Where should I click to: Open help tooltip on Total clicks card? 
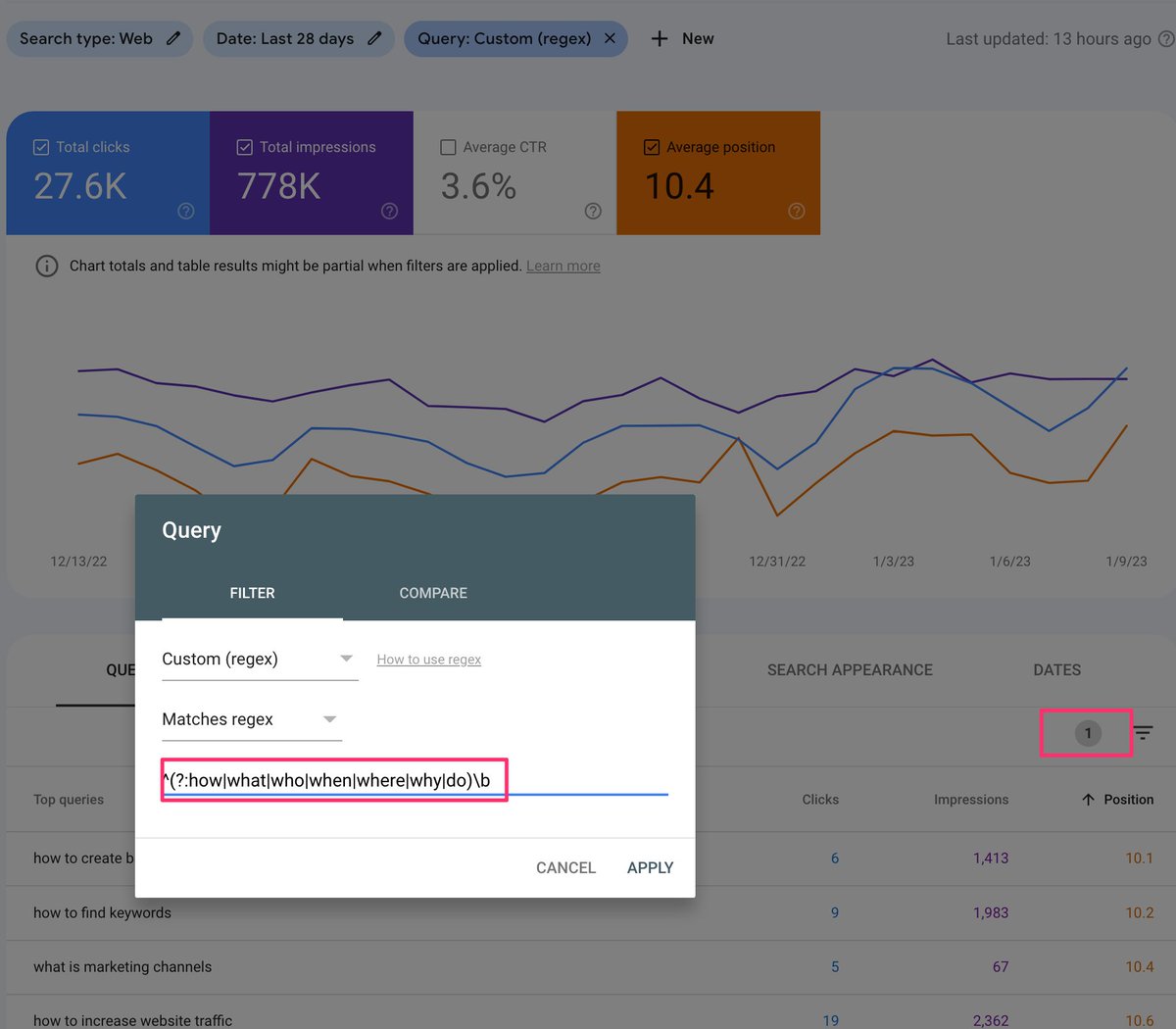point(186,211)
